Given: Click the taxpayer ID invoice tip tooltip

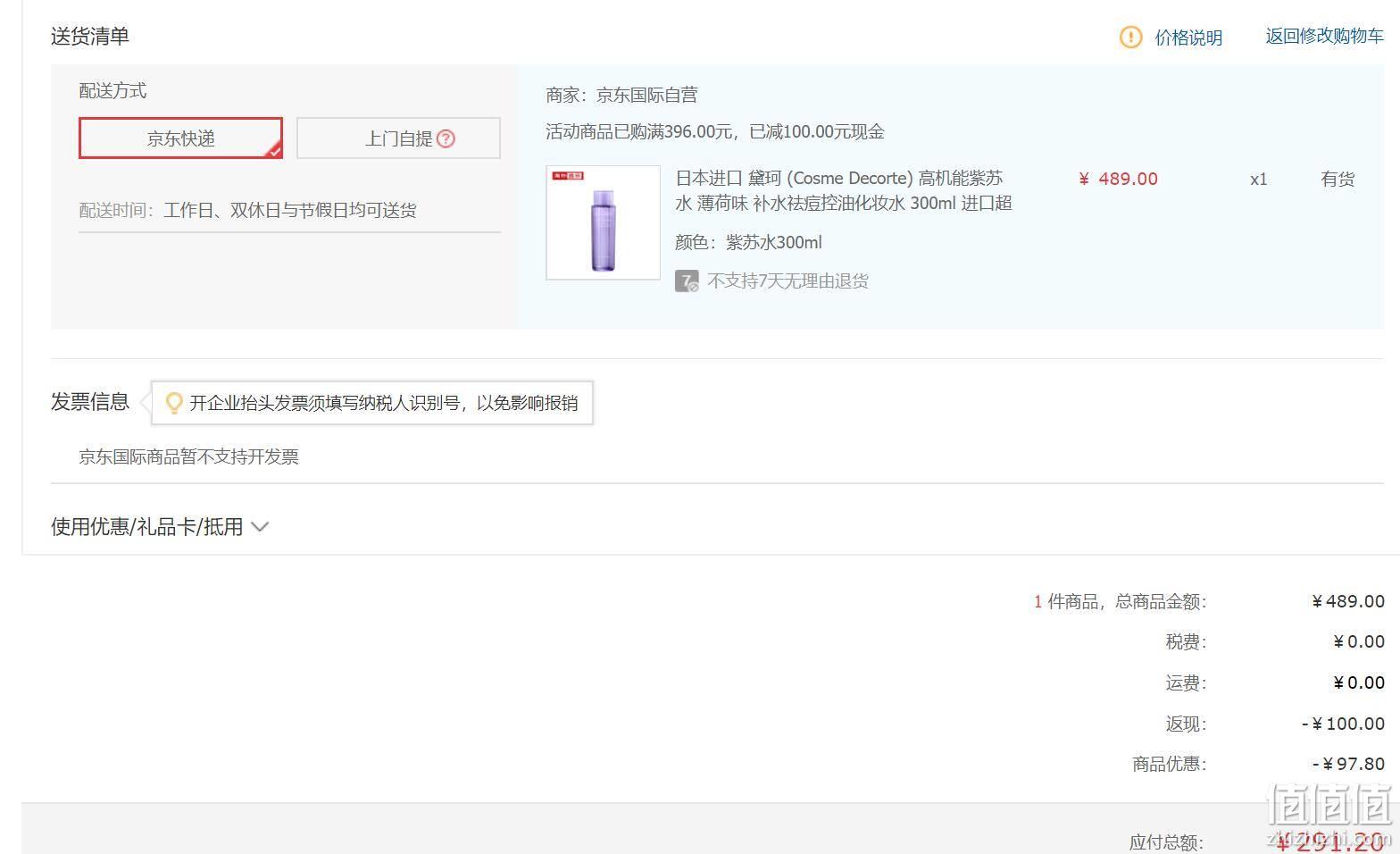Looking at the screenshot, I should click(372, 403).
